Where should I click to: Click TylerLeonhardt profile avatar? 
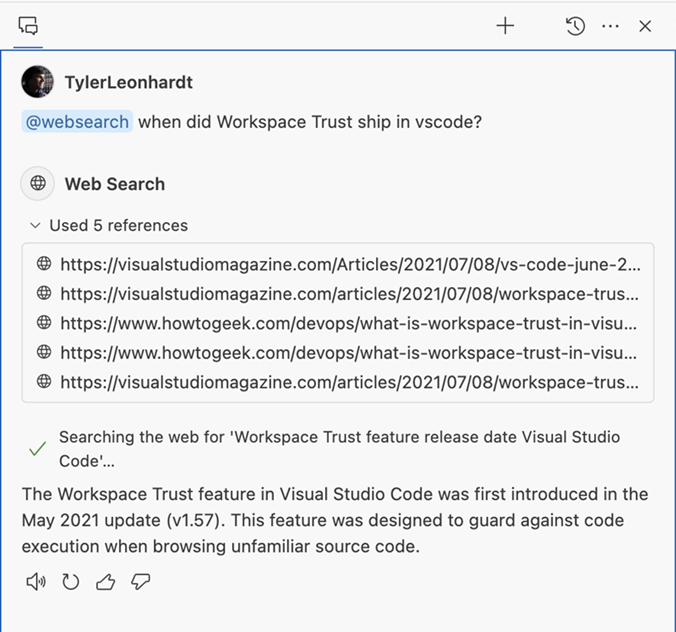click(37, 82)
